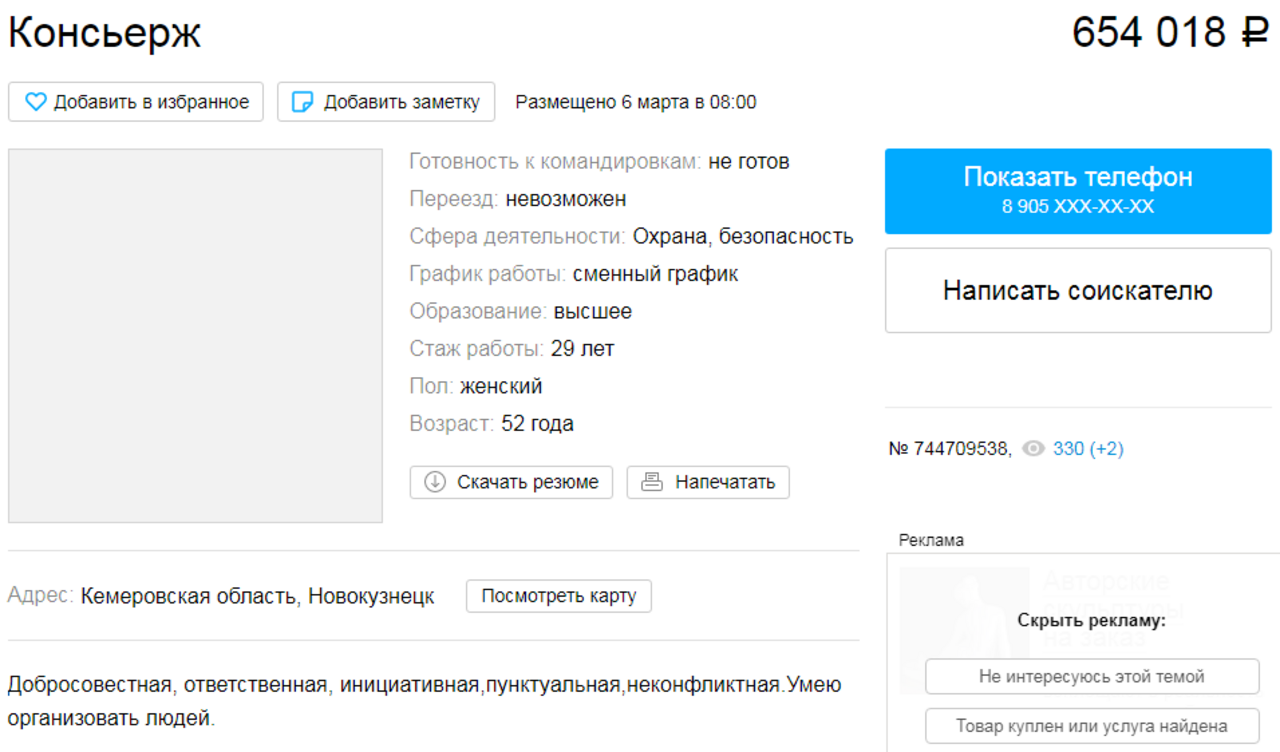1280x752 pixels.
Task: Click the printer icon
Action: pyautogui.click(x=652, y=482)
